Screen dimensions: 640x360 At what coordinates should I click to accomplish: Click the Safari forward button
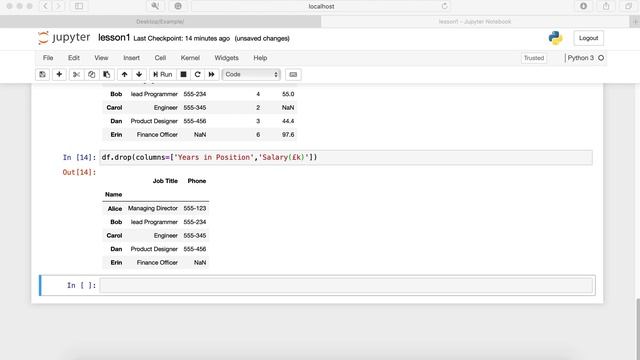click(59, 6)
